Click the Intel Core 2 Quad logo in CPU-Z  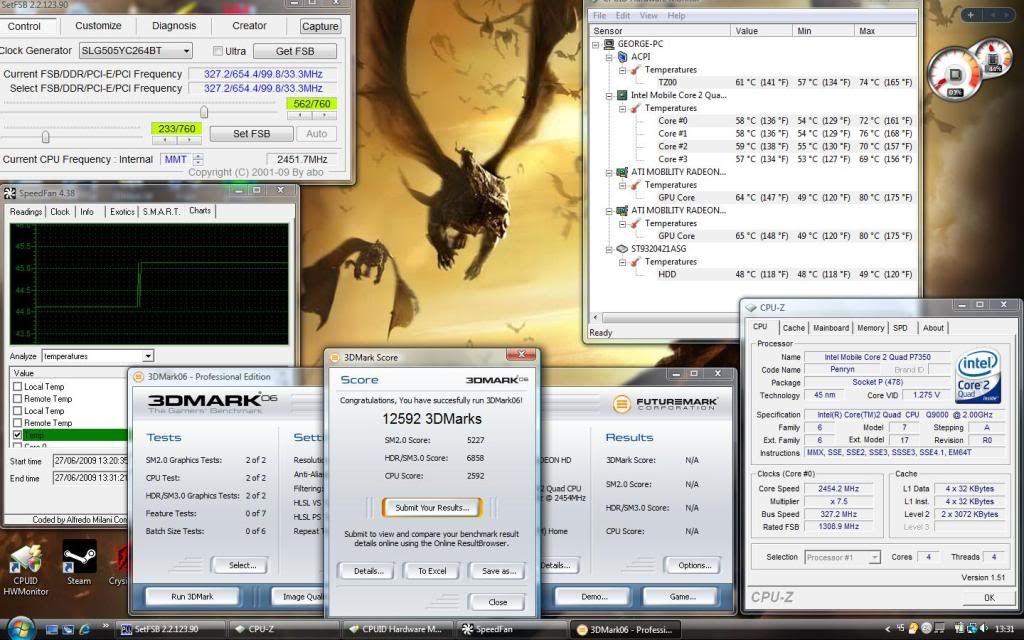coord(978,374)
